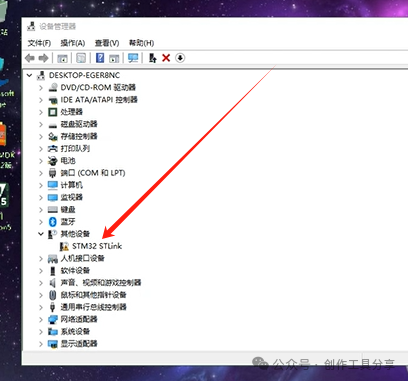Click the 处理器 processor icon
The image size is (408, 381).
click(x=53, y=112)
